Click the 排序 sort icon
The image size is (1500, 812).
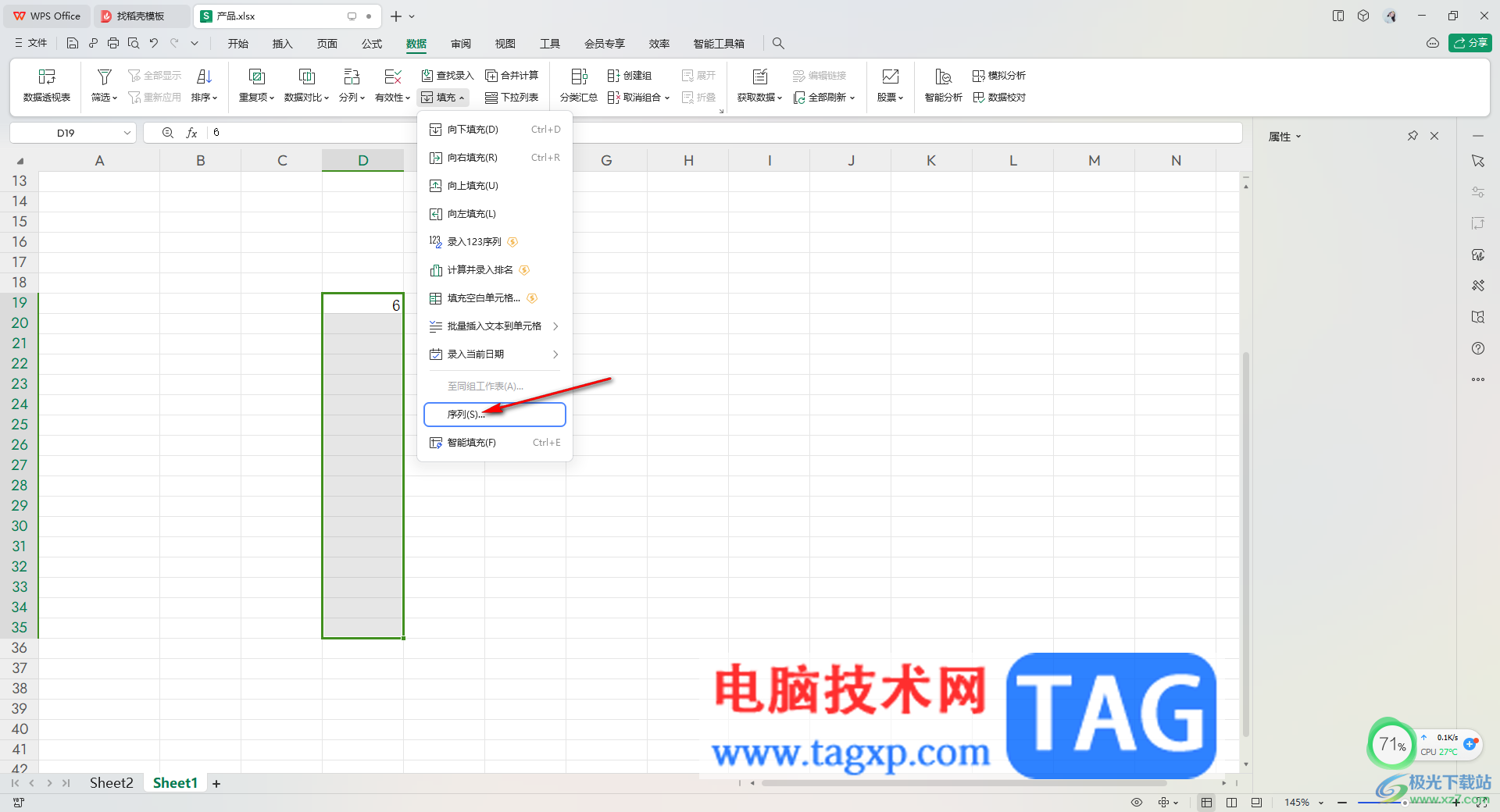pyautogui.click(x=204, y=77)
